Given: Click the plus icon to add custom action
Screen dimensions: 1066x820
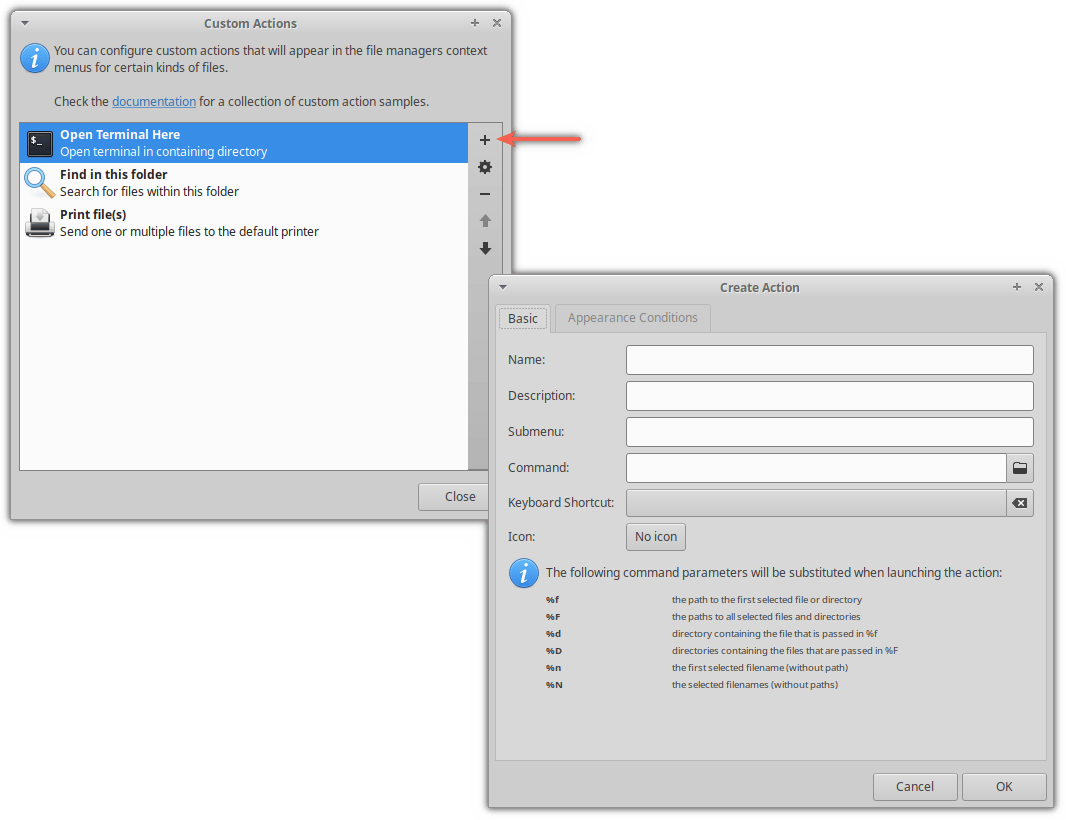Looking at the screenshot, I should (485, 140).
